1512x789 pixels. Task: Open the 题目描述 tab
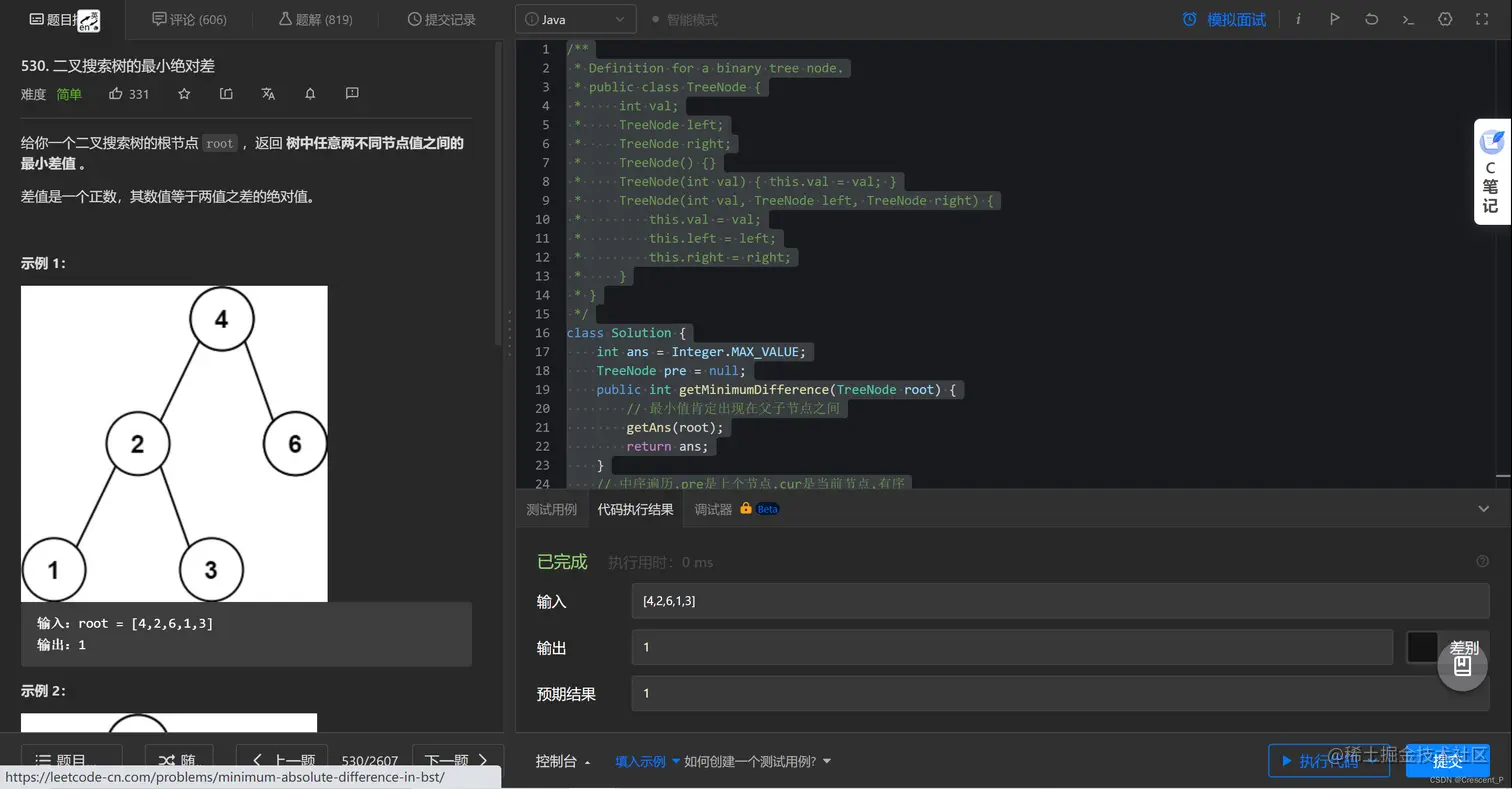(x=63, y=19)
